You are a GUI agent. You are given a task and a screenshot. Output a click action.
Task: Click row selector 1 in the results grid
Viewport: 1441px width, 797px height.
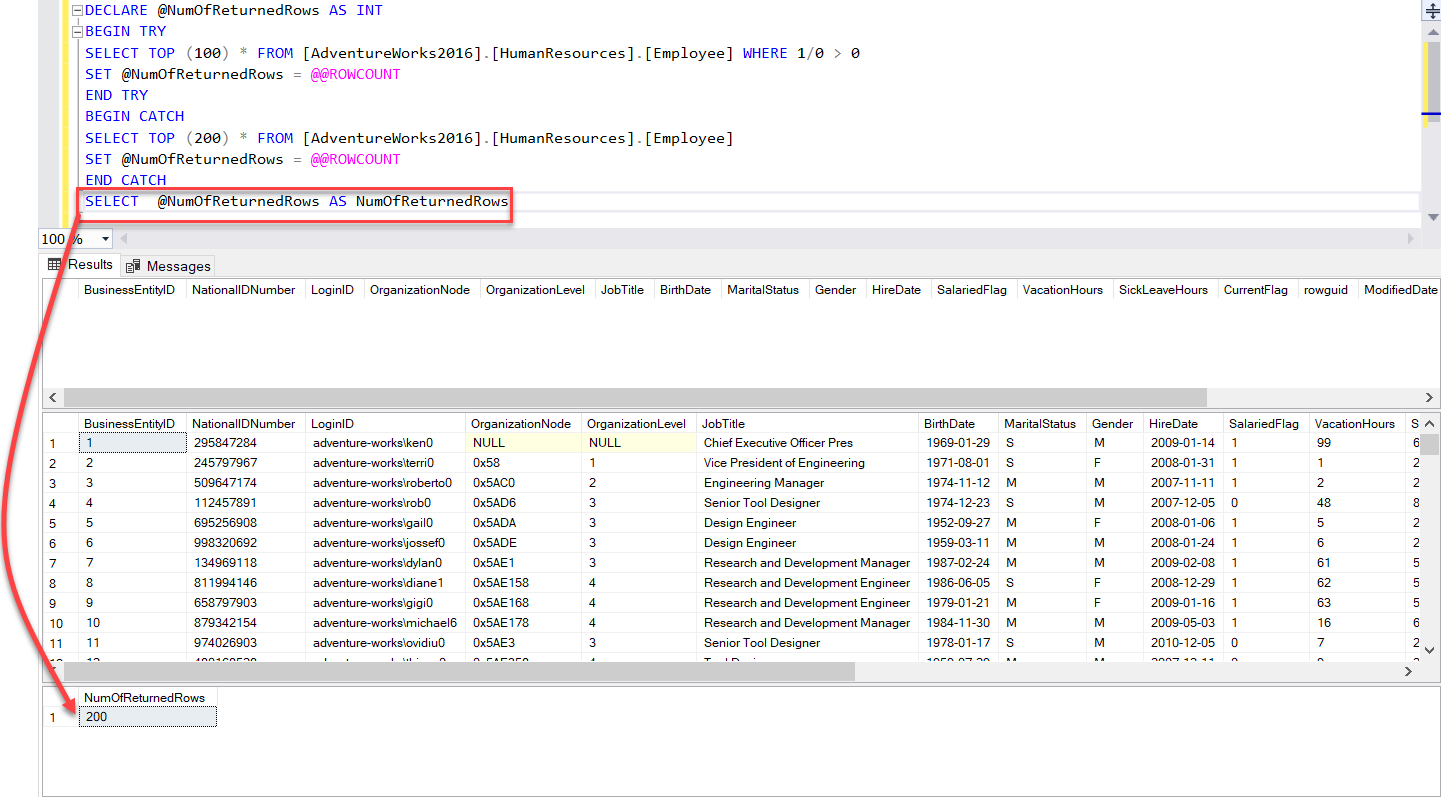coord(54,442)
